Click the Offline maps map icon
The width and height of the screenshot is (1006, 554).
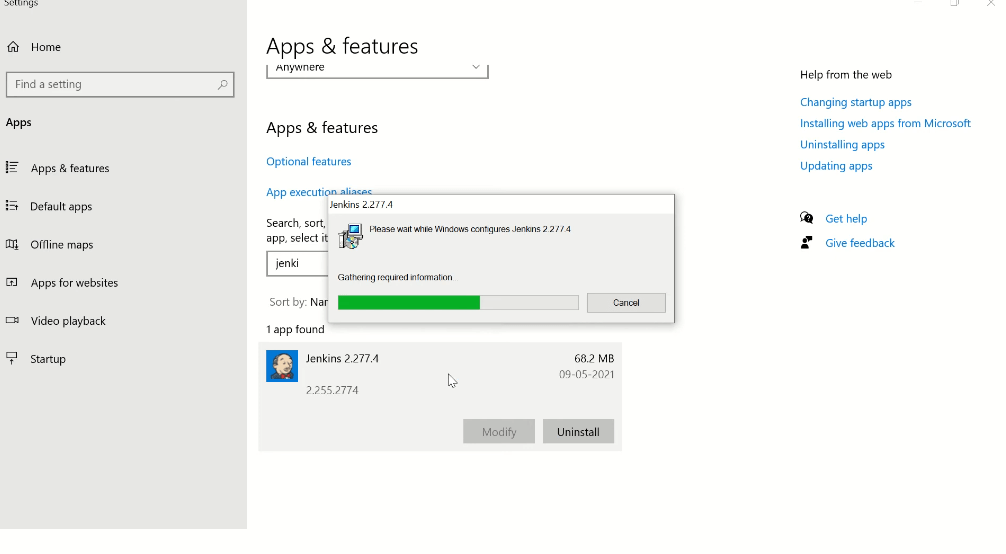point(12,244)
